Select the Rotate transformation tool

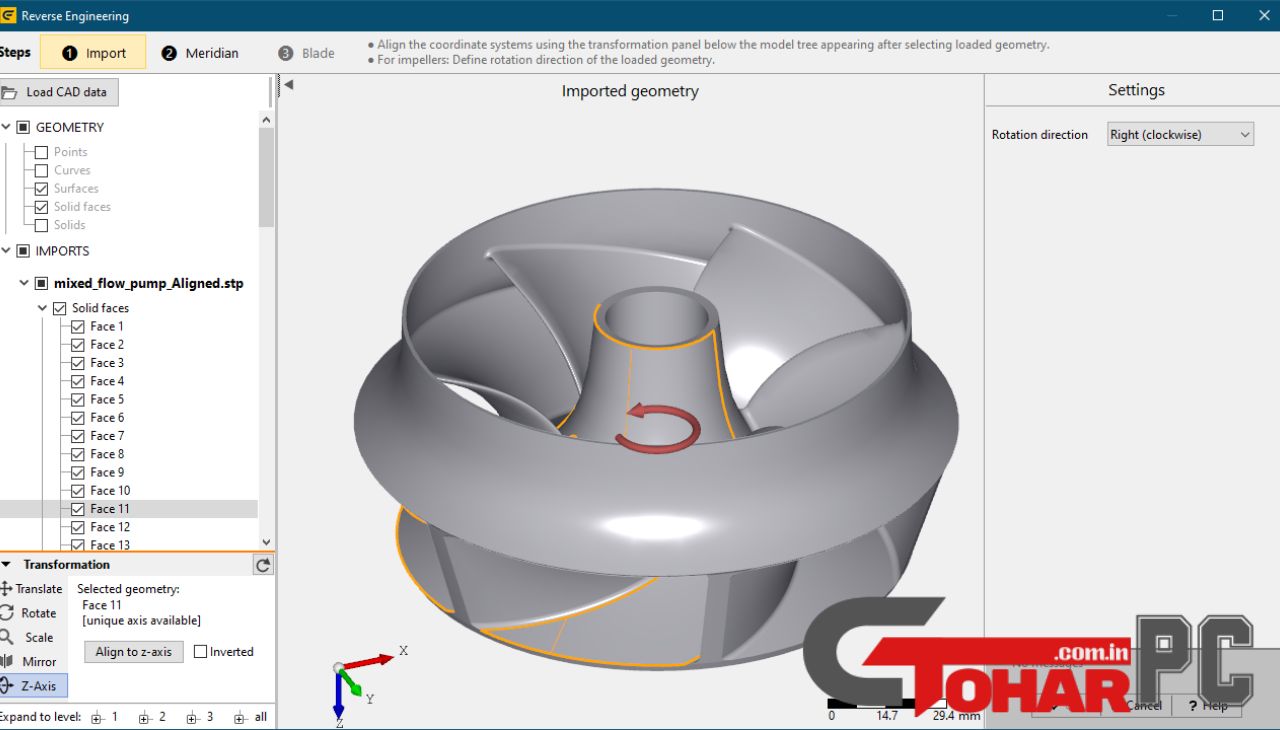pyautogui.click(x=33, y=613)
